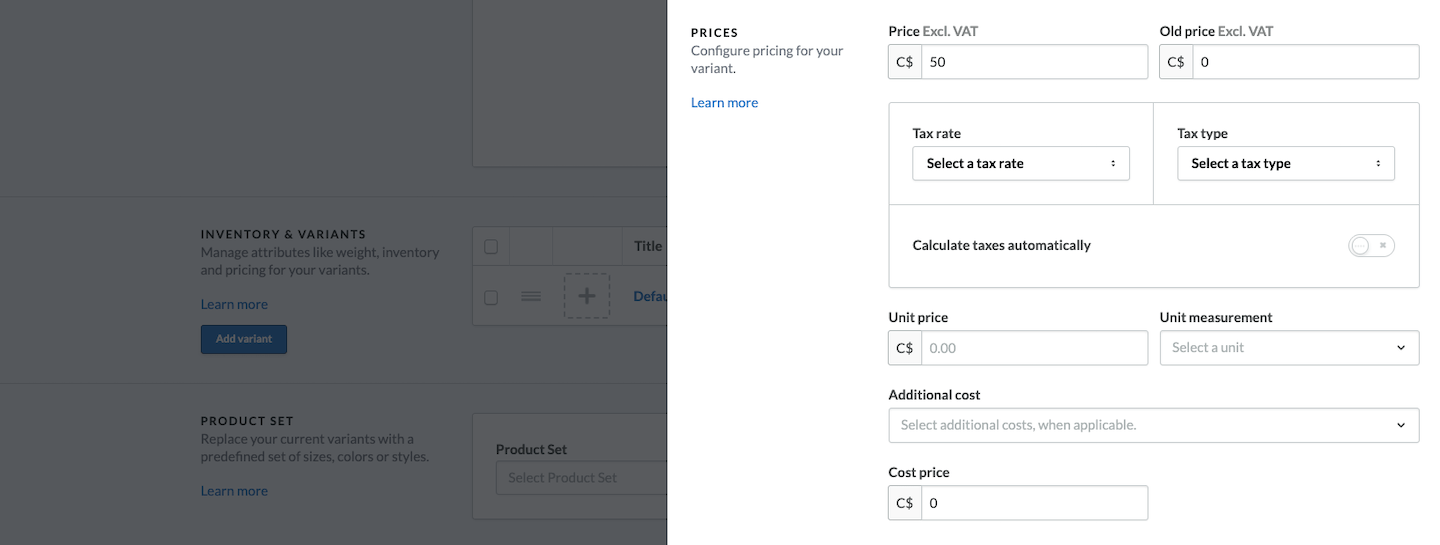Open Learn more link under Inventory & Variants
The width and height of the screenshot is (1440, 545).
coord(234,304)
